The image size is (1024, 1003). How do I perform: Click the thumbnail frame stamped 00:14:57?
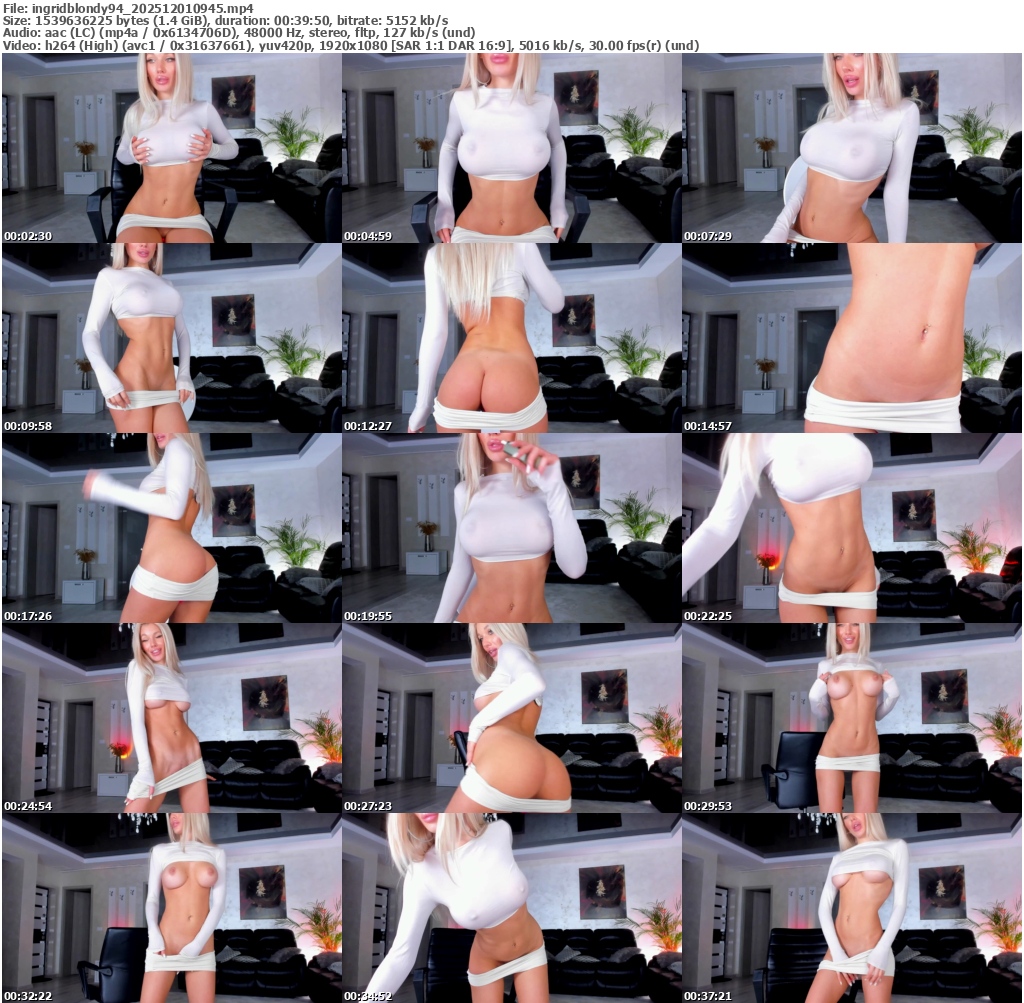click(x=852, y=338)
